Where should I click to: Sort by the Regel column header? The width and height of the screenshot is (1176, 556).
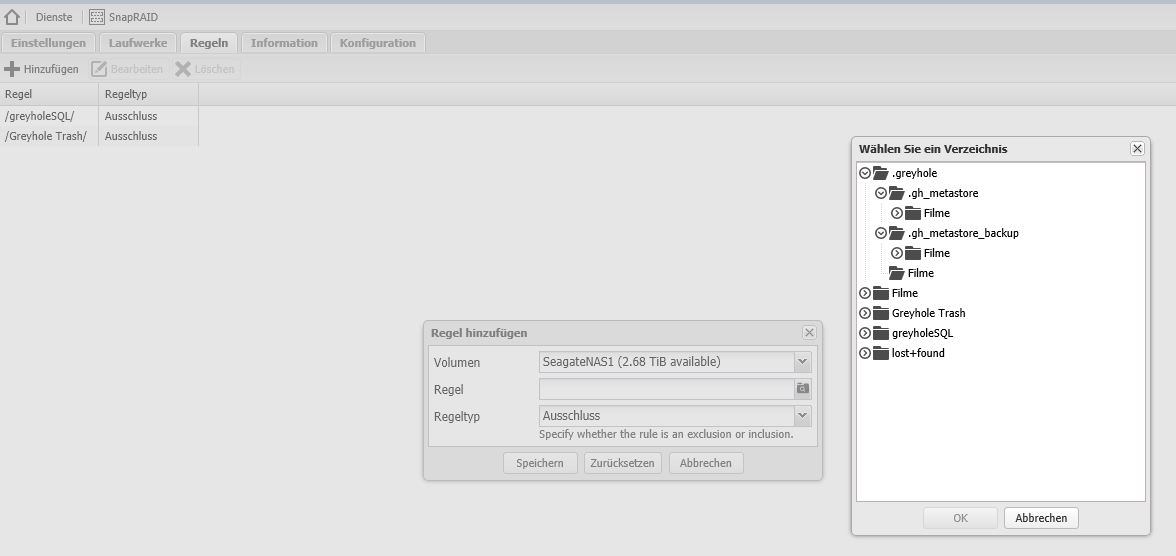(x=49, y=94)
